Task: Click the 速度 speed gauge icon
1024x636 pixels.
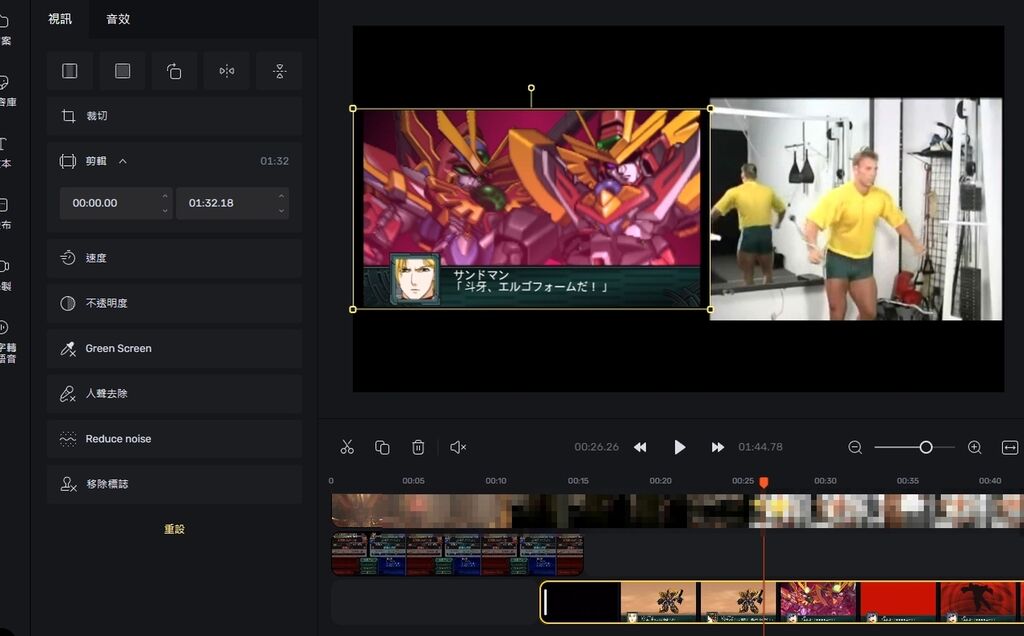Action: (x=68, y=258)
